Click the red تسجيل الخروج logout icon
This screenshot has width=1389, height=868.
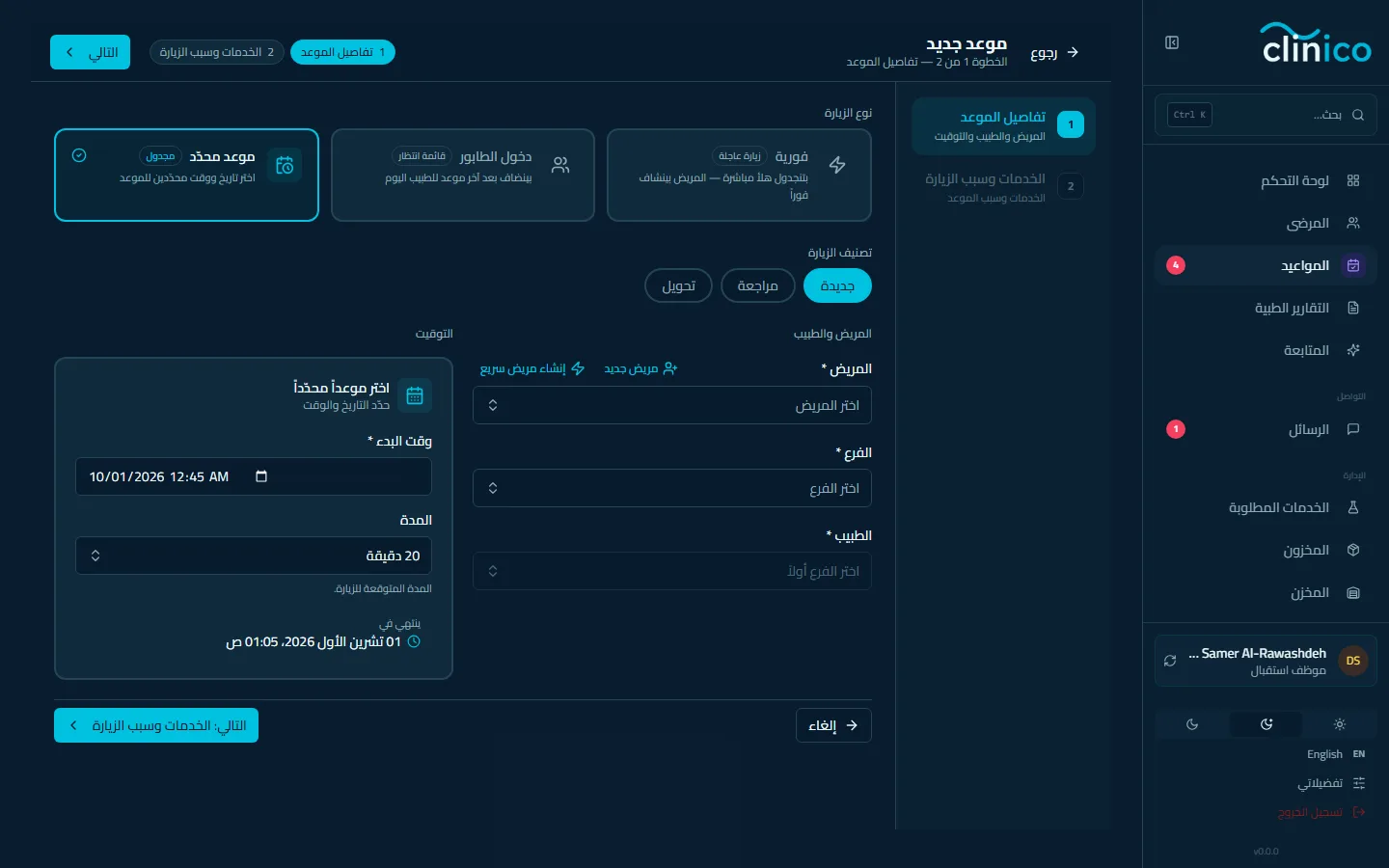(1359, 812)
